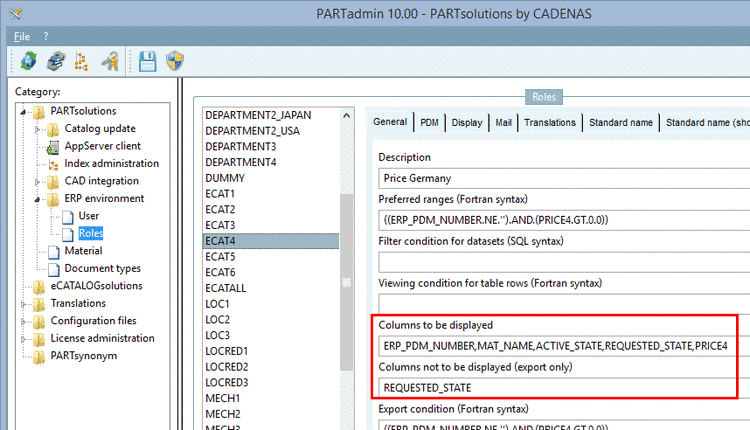Select License administration in the tree
The width and height of the screenshot is (750, 430).
point(102,338)
